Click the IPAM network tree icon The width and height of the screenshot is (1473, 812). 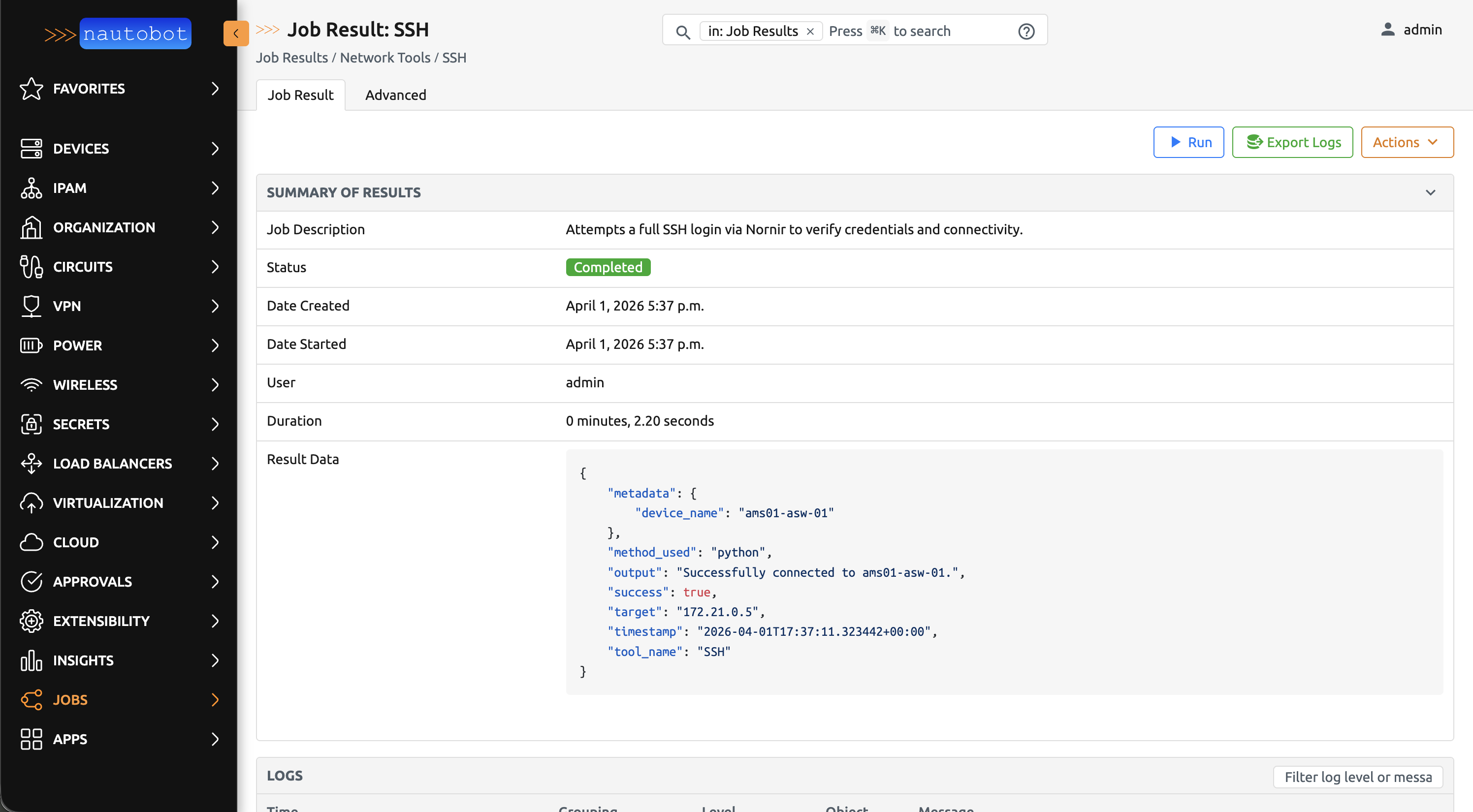(x=31, y=188)
